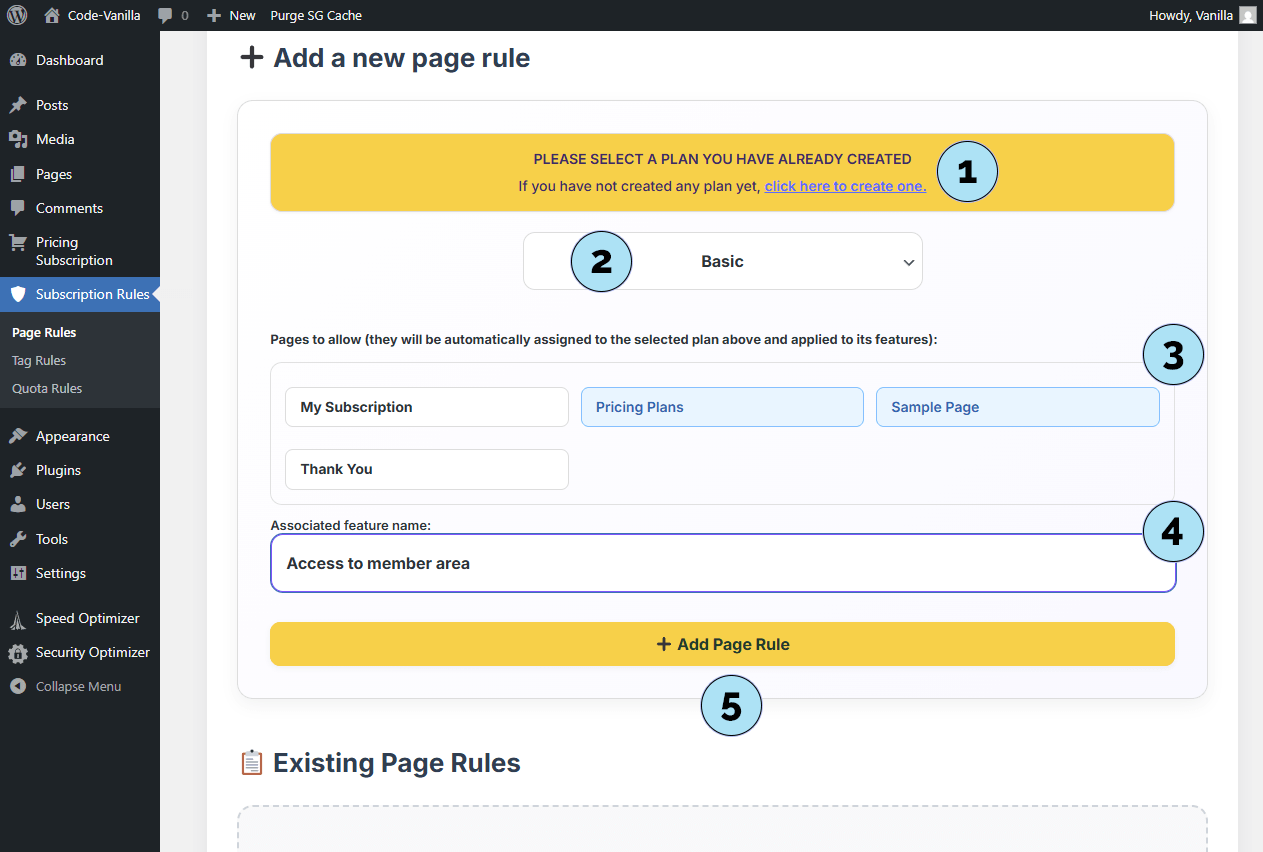Open the comments bubble icon in admin bar
The width and height of the screenshot is (1263, 852).
pyautogui.click(x=166, y=15)
